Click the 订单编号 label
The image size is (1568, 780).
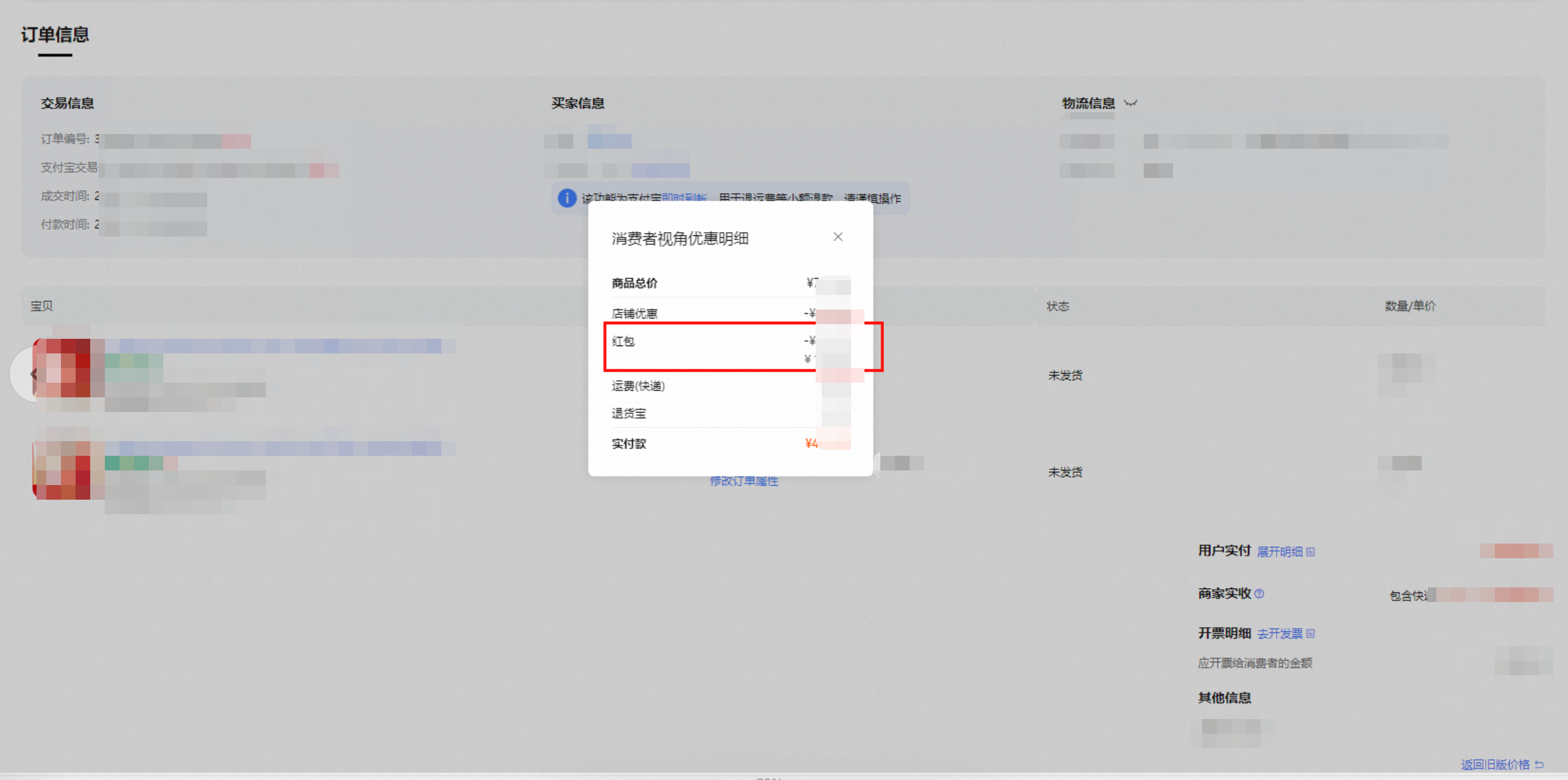[65, 139]
